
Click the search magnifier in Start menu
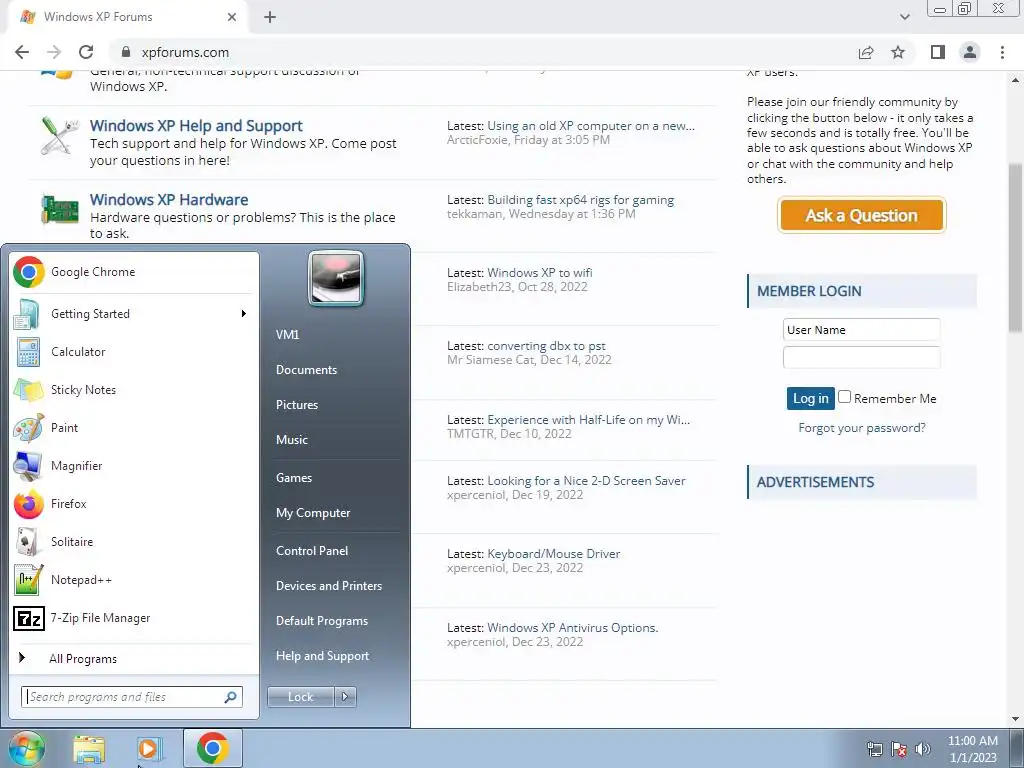pyautogui.click(x=231, y=697)
